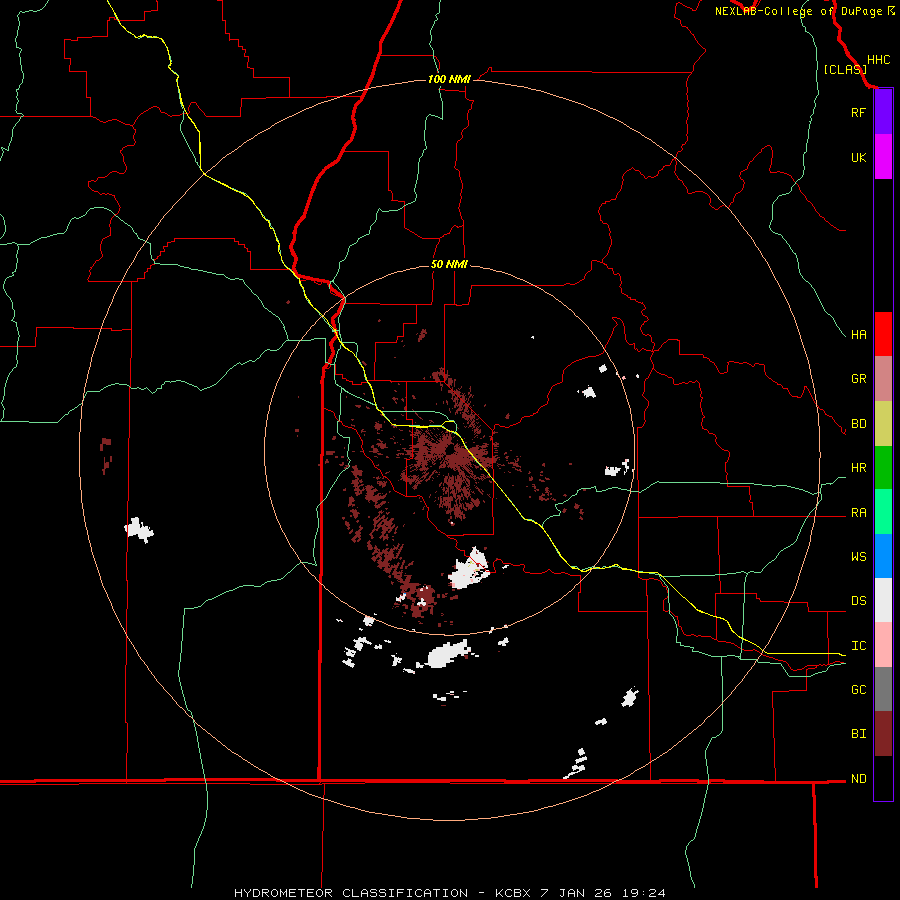Click the GC legend label

(858, 690)
